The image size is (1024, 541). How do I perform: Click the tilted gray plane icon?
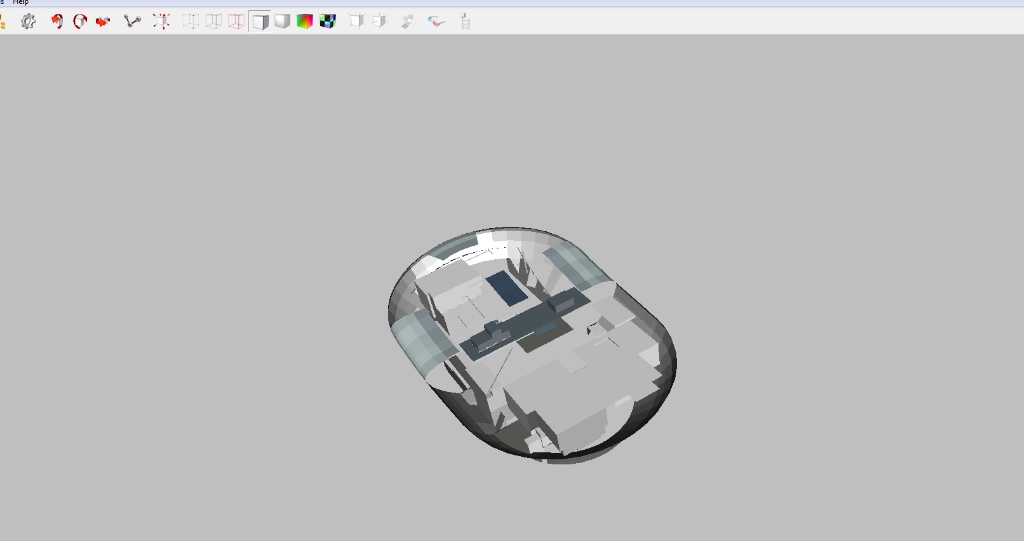point(407,21)
